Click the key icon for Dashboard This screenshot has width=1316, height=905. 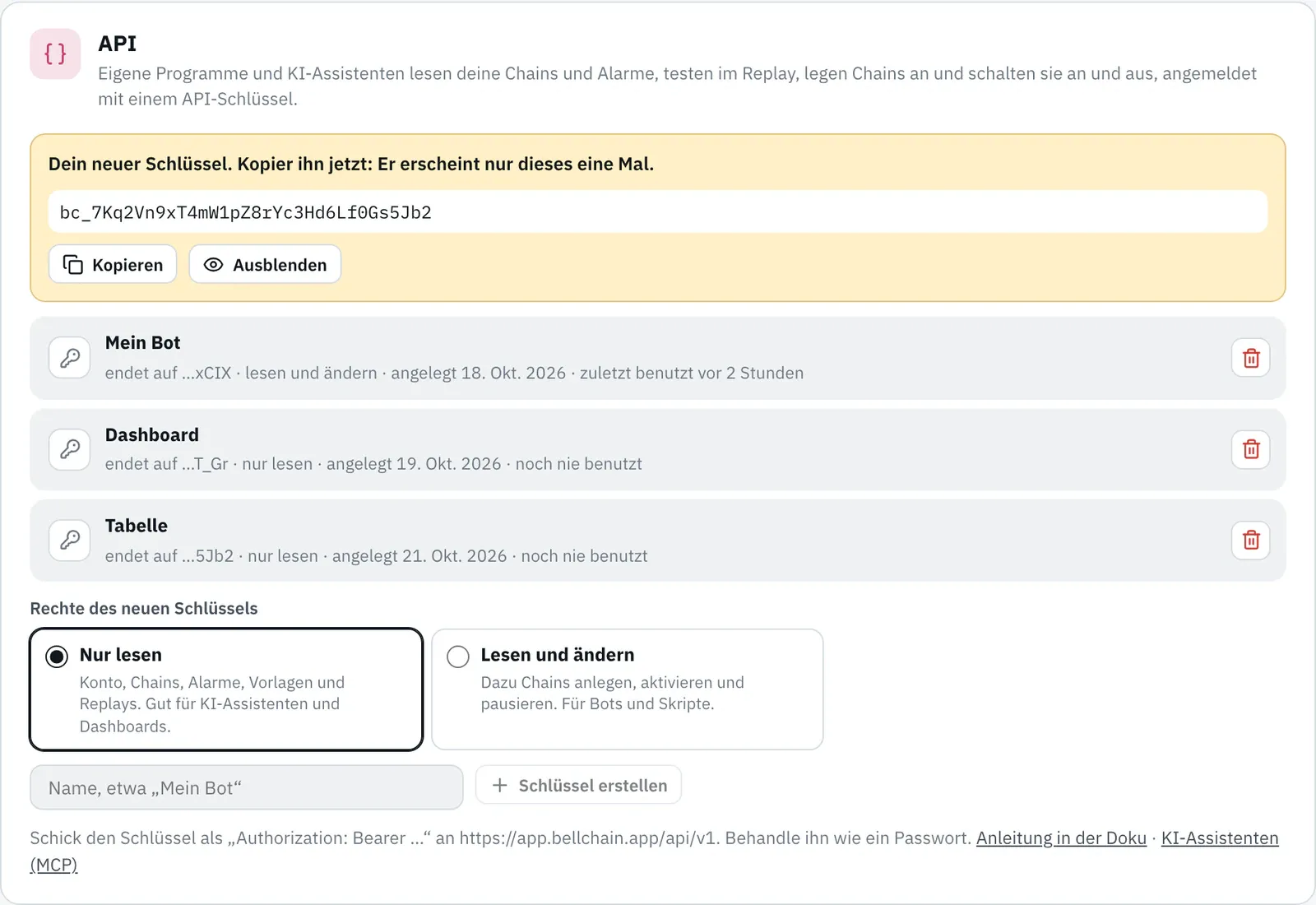coord(70,449)
